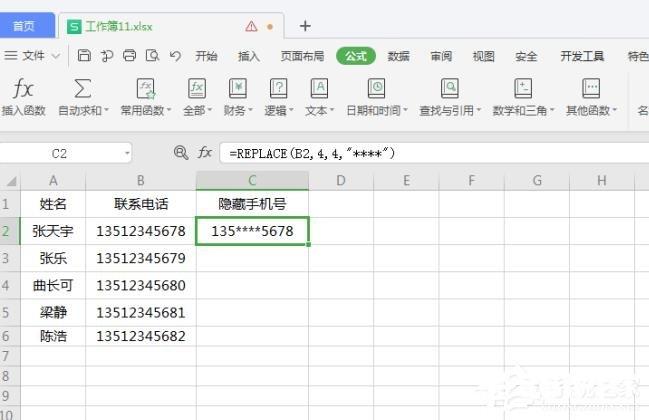The width and height of the screenshot is (649, 420).
Task: Switch to the Home (开始) ribbon tab
Action: coord(206,56)
